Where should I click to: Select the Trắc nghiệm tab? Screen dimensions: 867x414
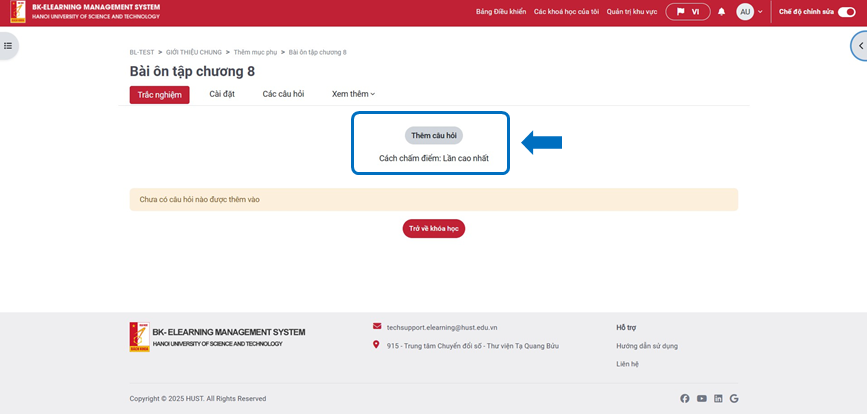point(160,95)
